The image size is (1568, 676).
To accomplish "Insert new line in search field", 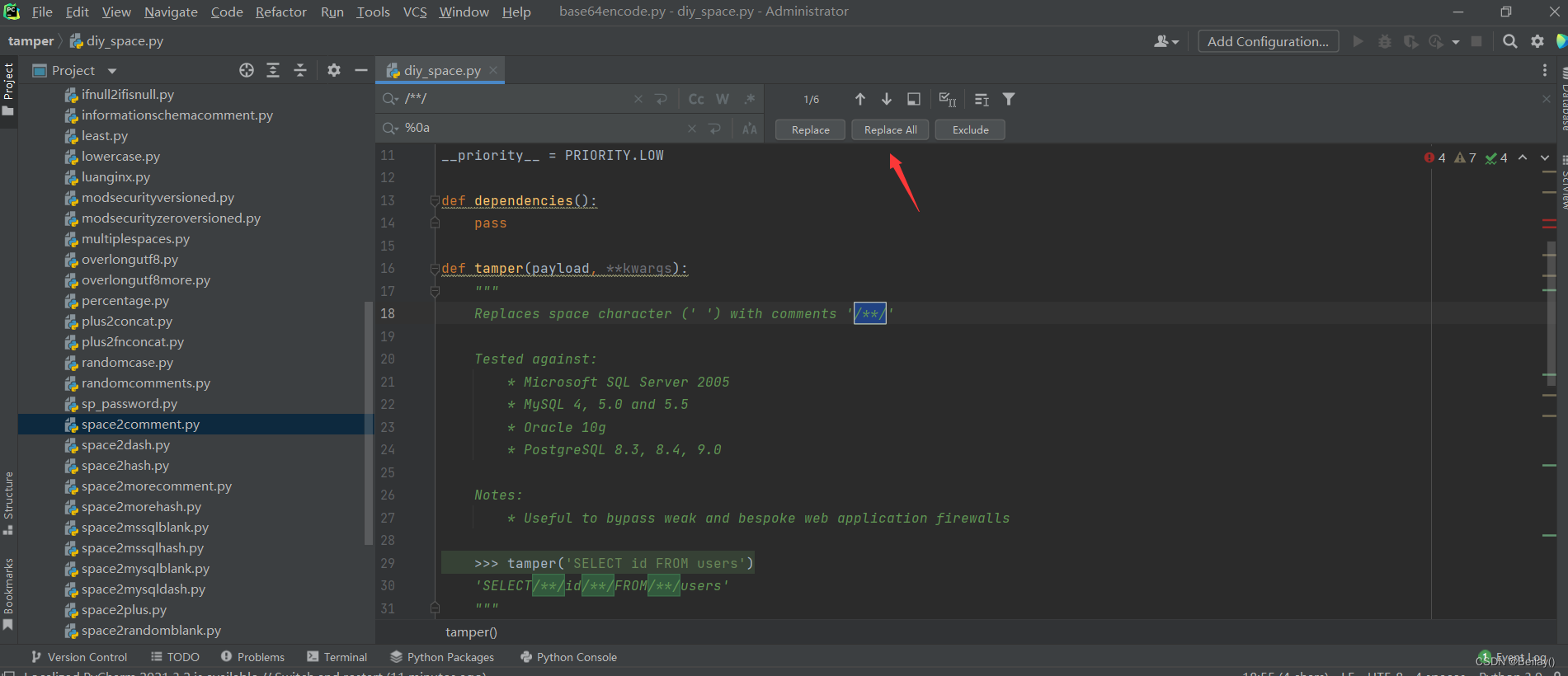I will pyautogui.click(x=661, y=99).
